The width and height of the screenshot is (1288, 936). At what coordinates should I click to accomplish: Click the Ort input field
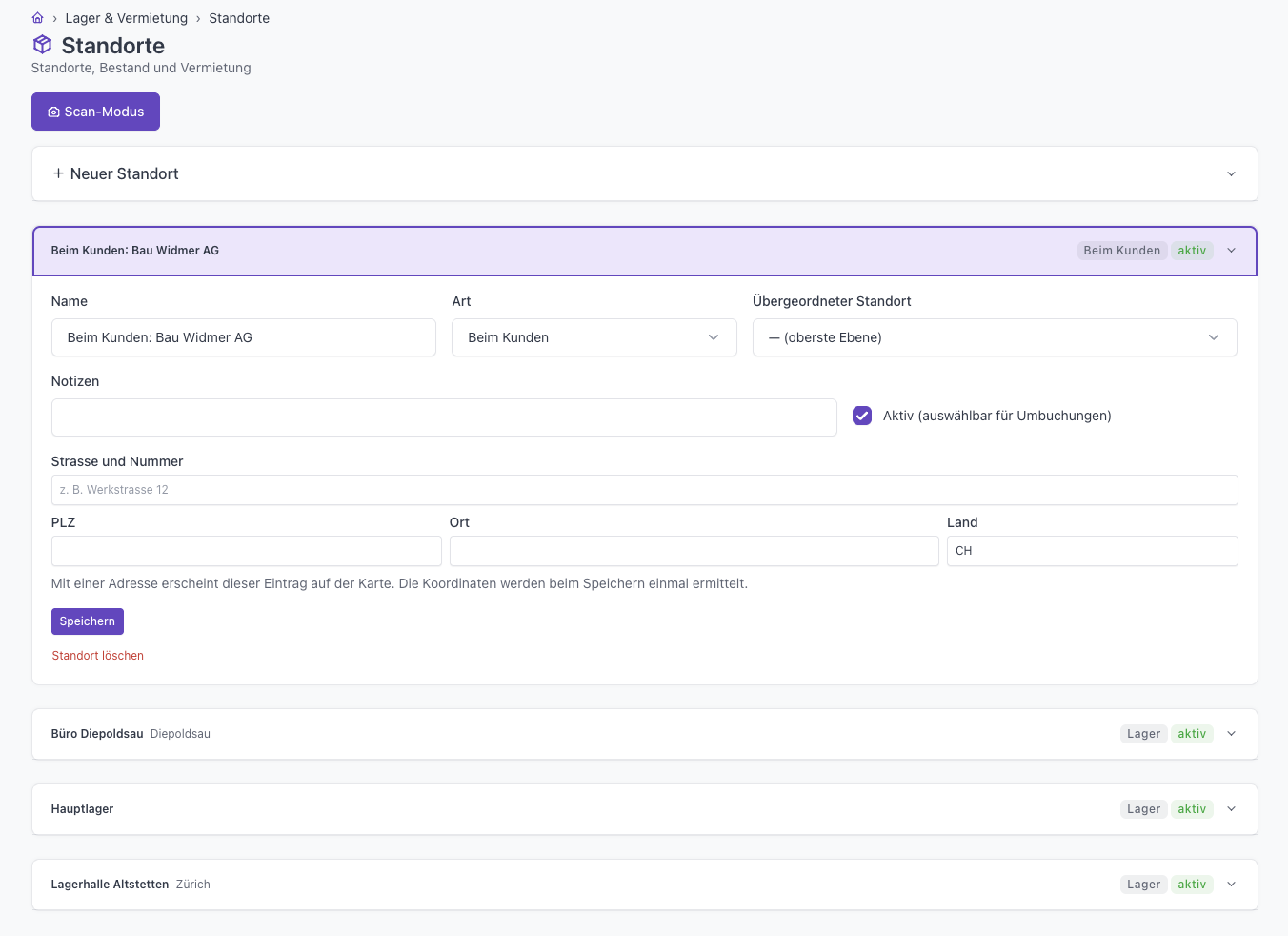694,551
